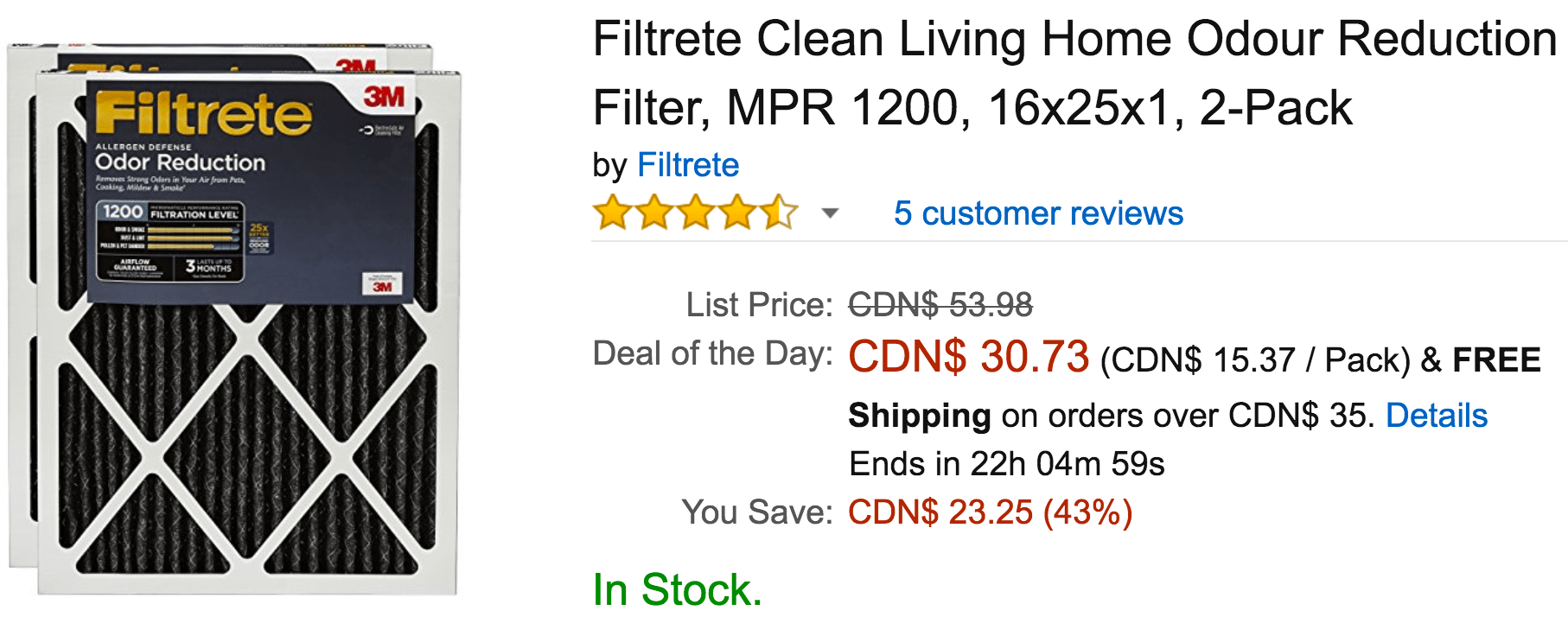Open the Filtrete brand link
Screen dimensions: 1568x617
(x=688, y=164)
